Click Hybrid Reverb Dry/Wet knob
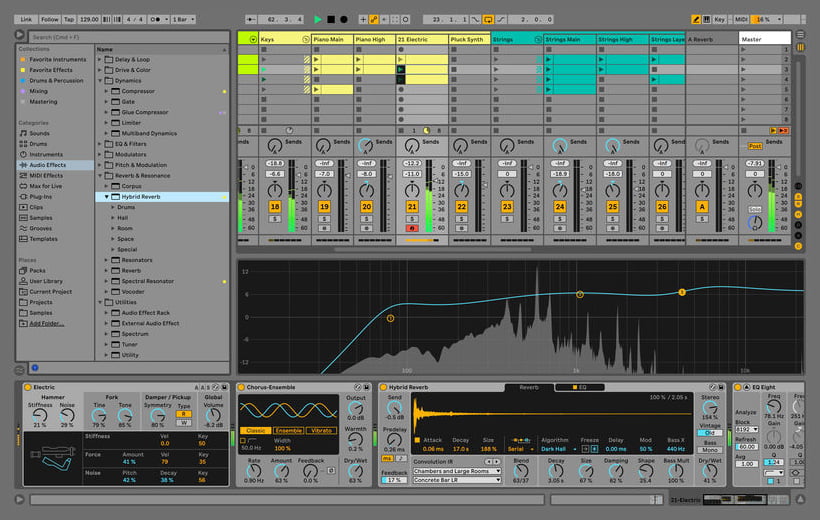 (709, 471)
